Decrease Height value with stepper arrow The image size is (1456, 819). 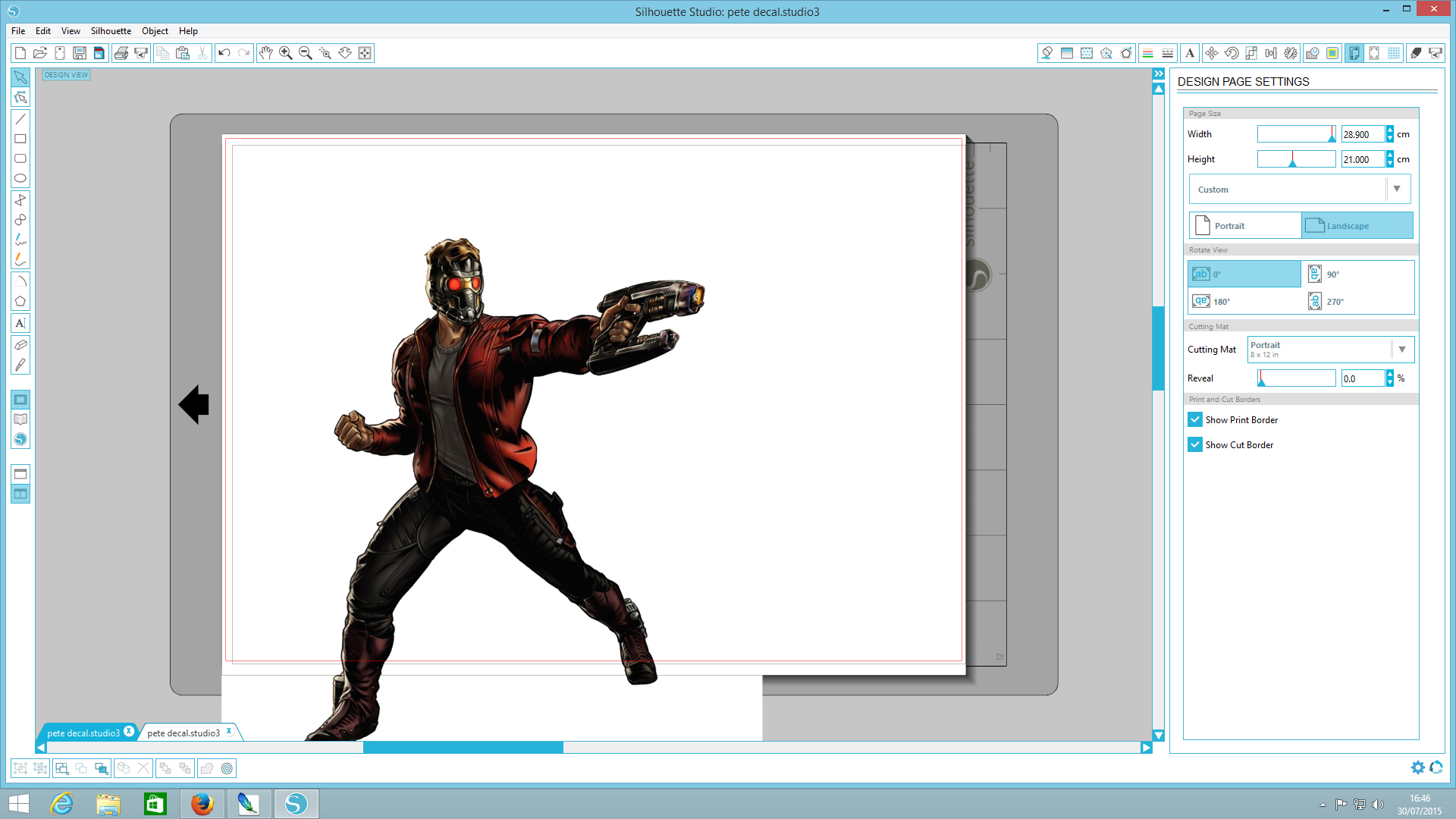pyautogui.click(x=1389, y=163)
